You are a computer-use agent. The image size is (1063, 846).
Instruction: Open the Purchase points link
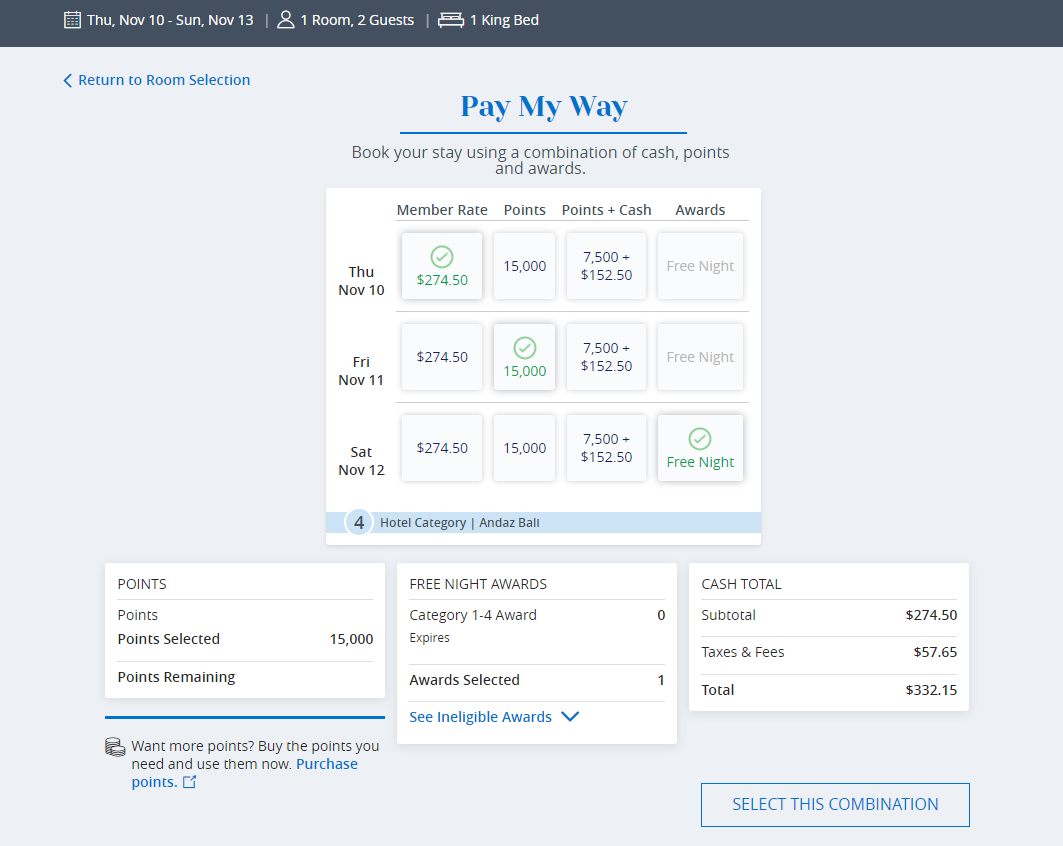coord(245,773)
